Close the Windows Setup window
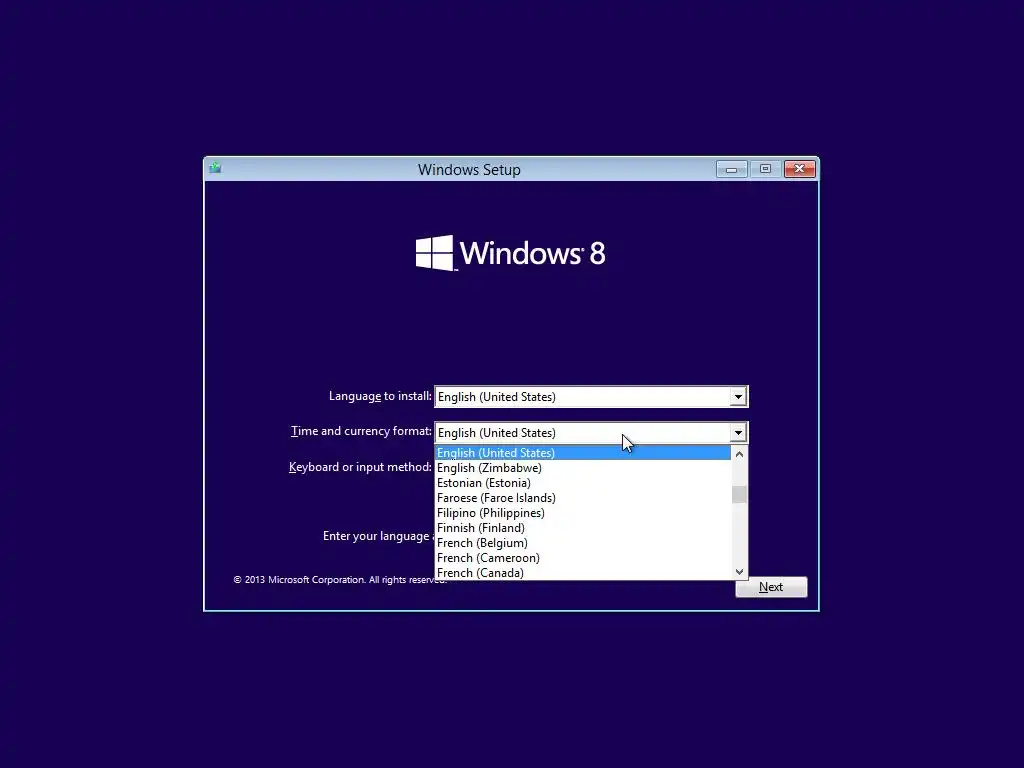This screenshot has height=768, width=1024. point(799,169)
